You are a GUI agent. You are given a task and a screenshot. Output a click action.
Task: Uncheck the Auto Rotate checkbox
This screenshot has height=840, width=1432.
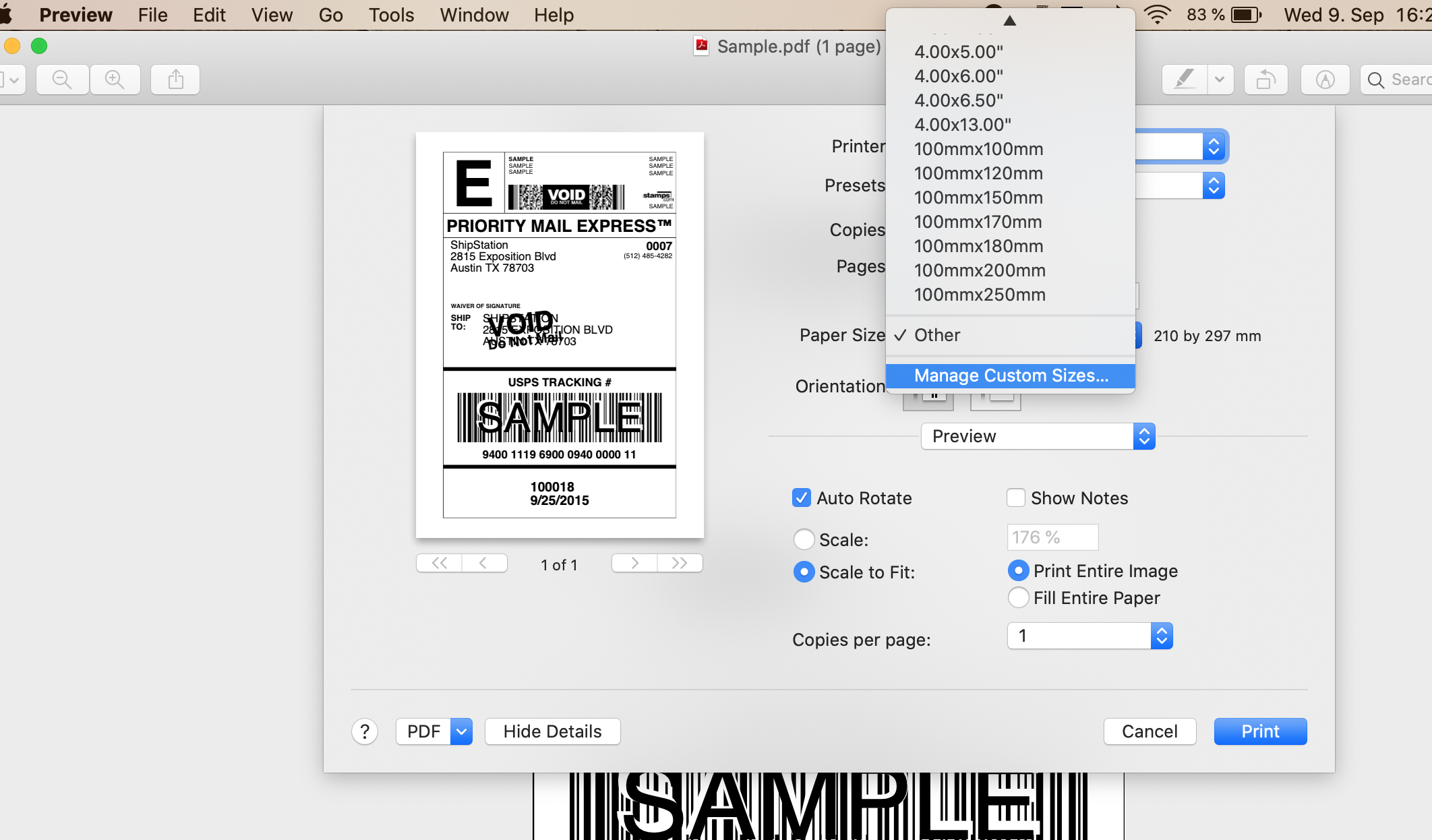tap(802, 498)
